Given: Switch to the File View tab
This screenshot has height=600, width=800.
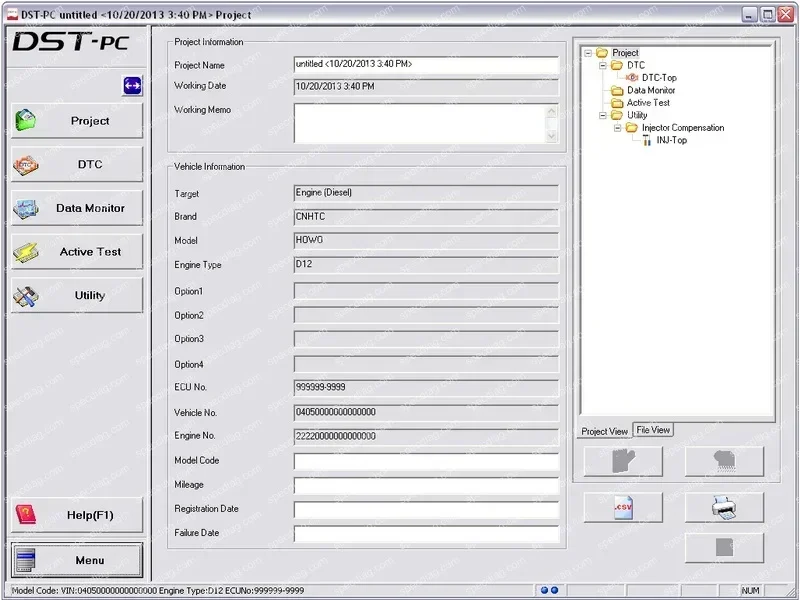Looking at the screenshot, I should point(653,430).
